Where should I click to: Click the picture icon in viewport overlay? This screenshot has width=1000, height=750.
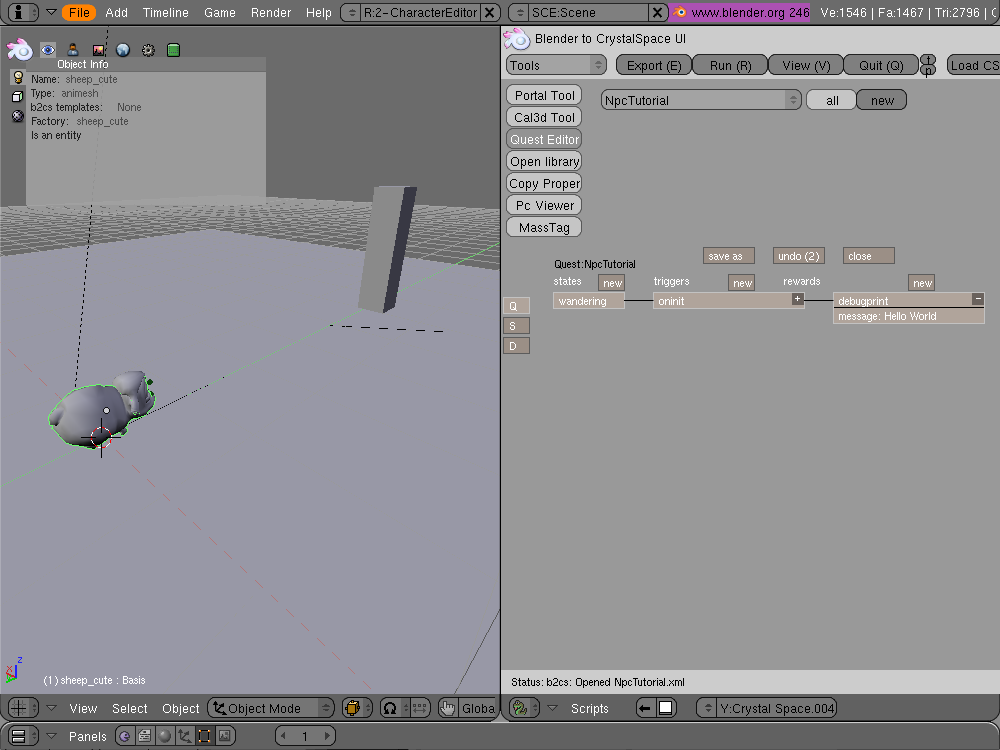click(x=98, y=50)
